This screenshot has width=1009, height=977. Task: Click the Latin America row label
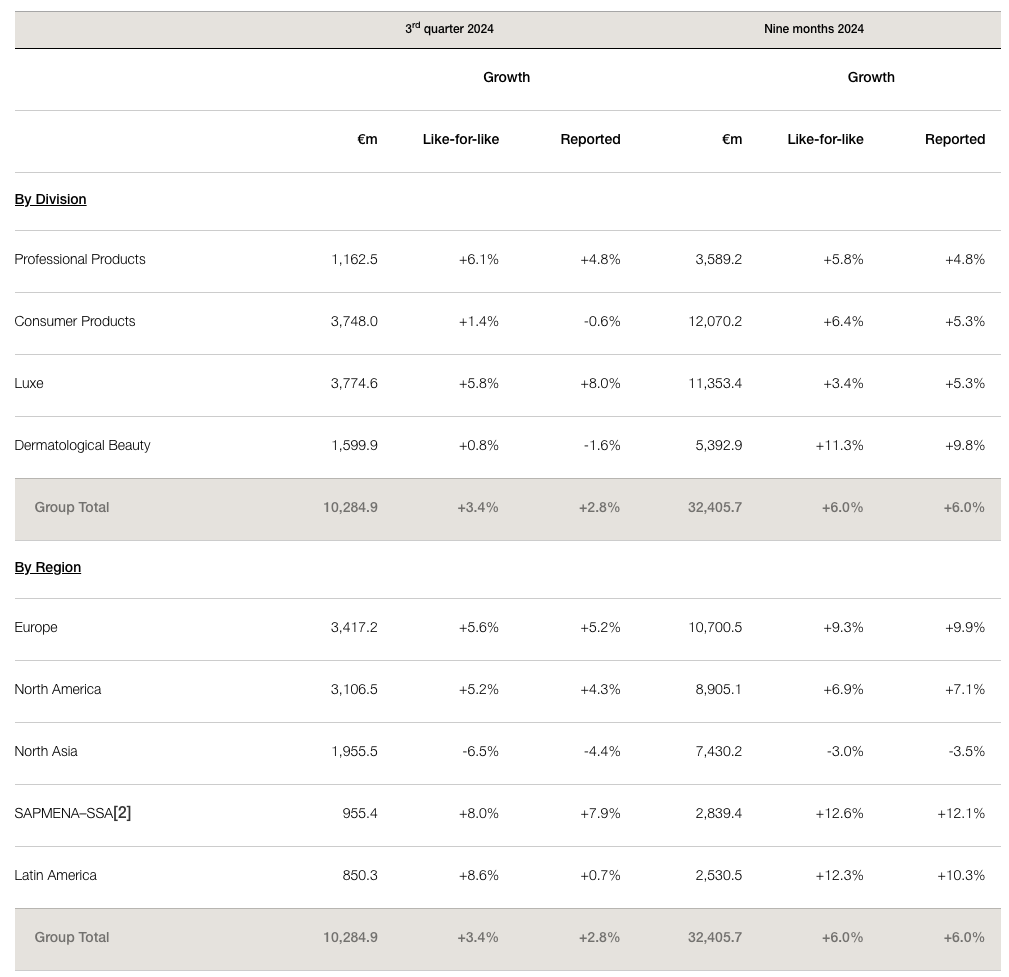click(x=56, y=875)
